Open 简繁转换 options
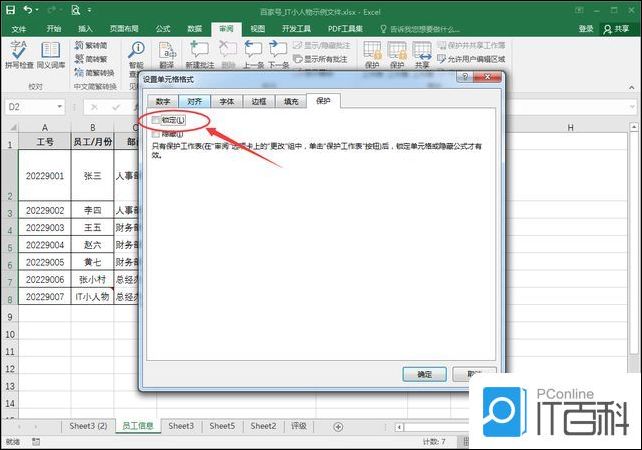This screenshot has height=450, width=642. pyautogui.click(x=94, y=73)
